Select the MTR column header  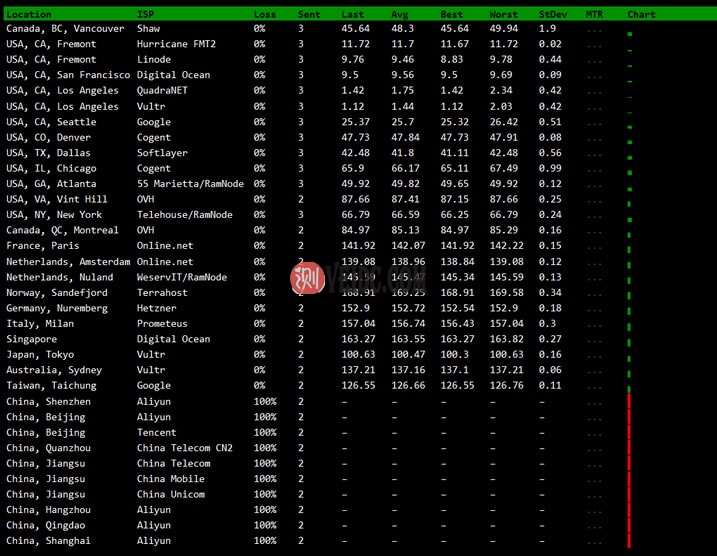[x=594, y=14]
